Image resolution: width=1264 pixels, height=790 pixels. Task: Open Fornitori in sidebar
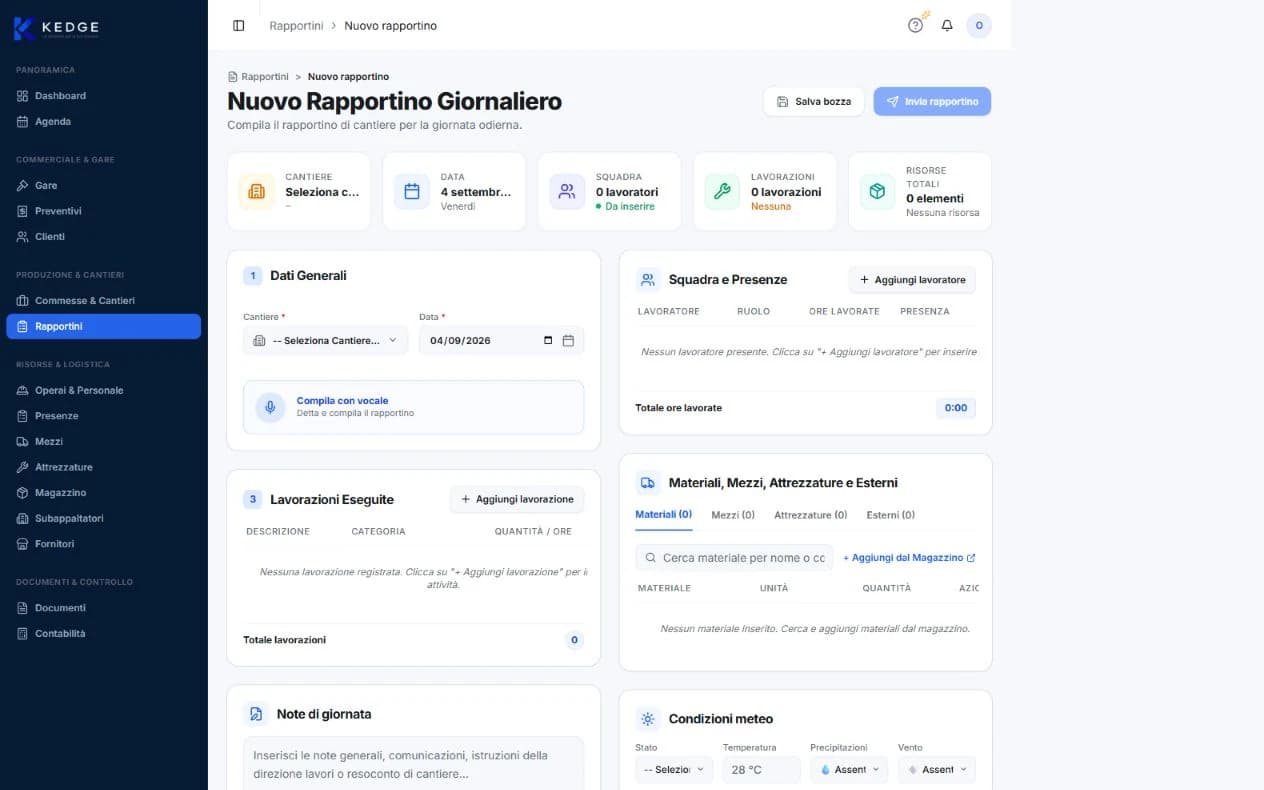[103, 544]
